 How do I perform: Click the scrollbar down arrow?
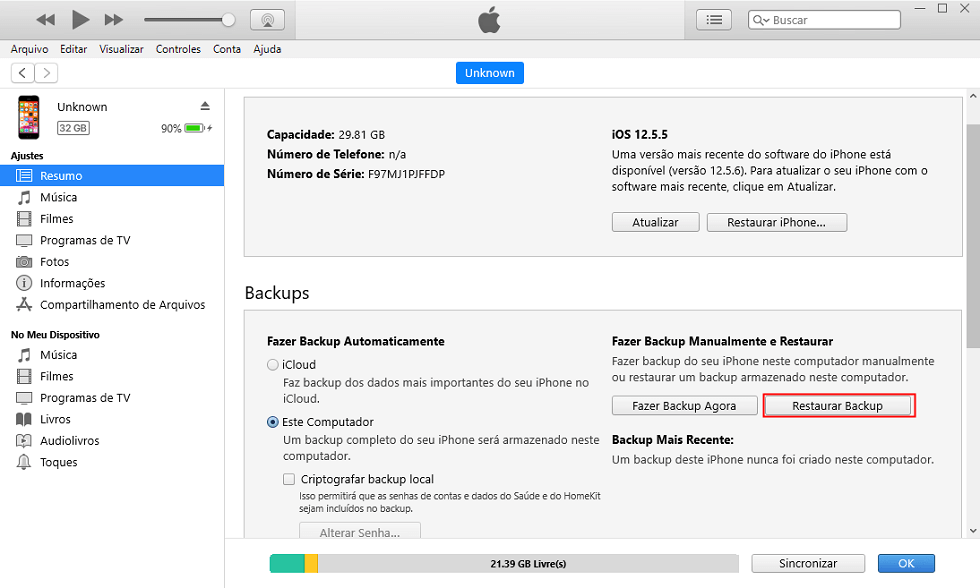[973, 531]
